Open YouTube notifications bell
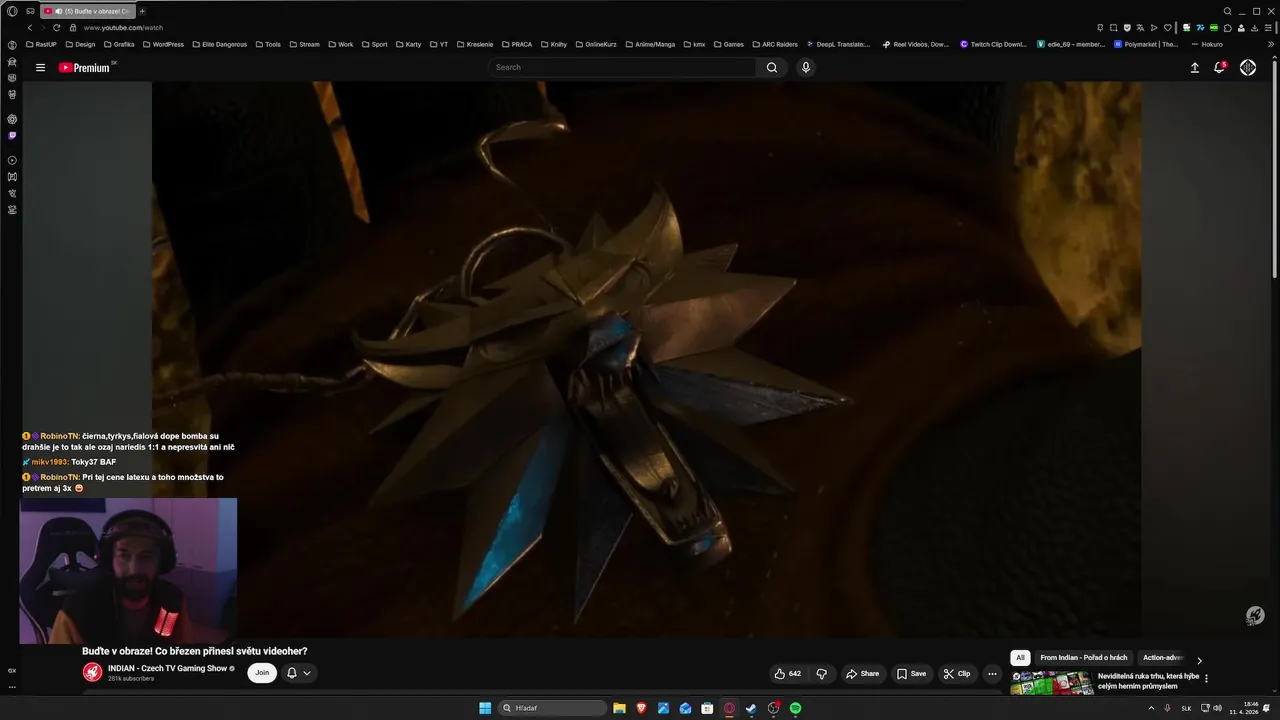 tap(1219, 67)
